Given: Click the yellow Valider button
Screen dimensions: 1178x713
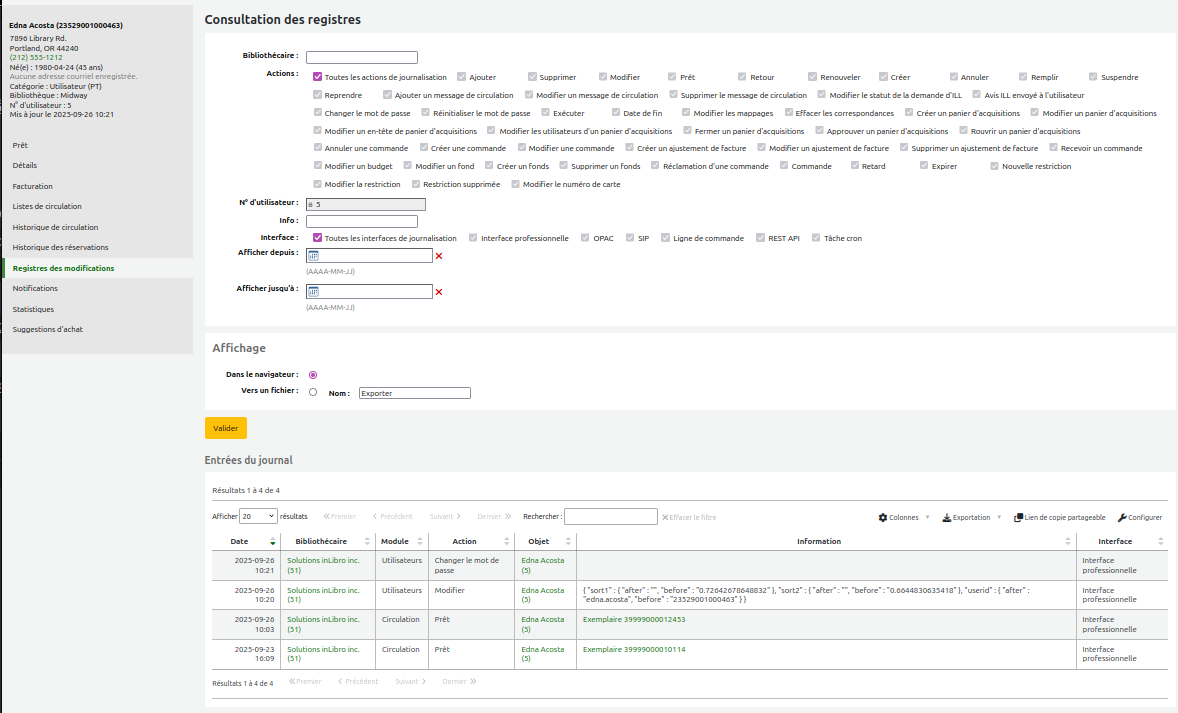Looking at the screenshot, I should [x=225, y=428].
